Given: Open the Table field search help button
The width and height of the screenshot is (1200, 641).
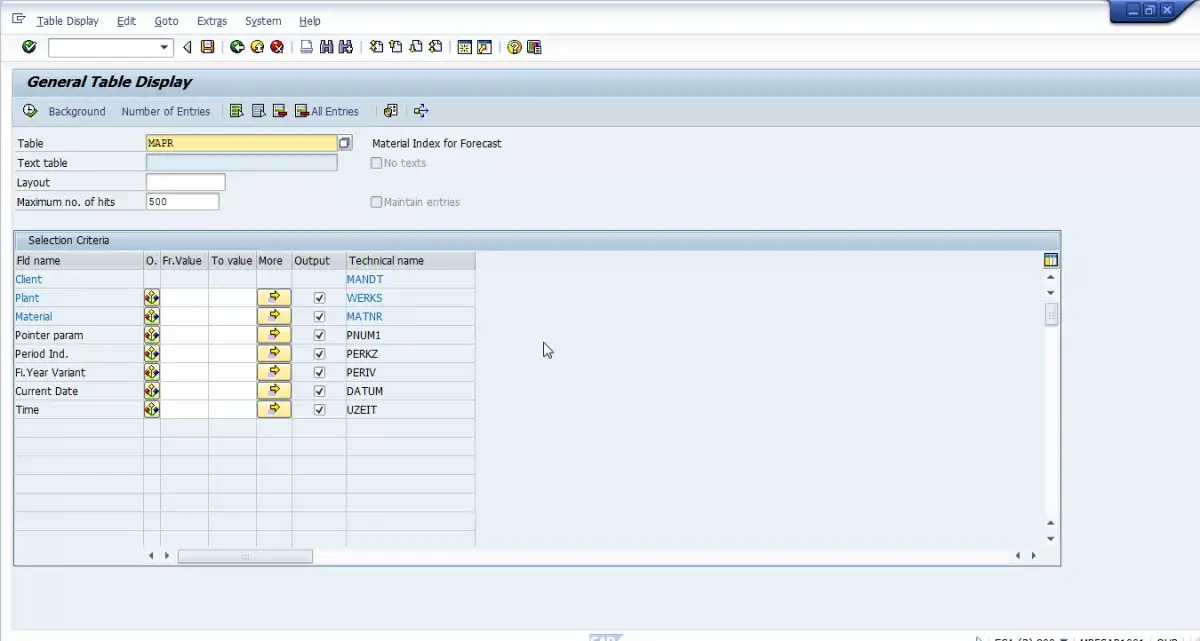Looking at the screenshot, I should (345, 143).
